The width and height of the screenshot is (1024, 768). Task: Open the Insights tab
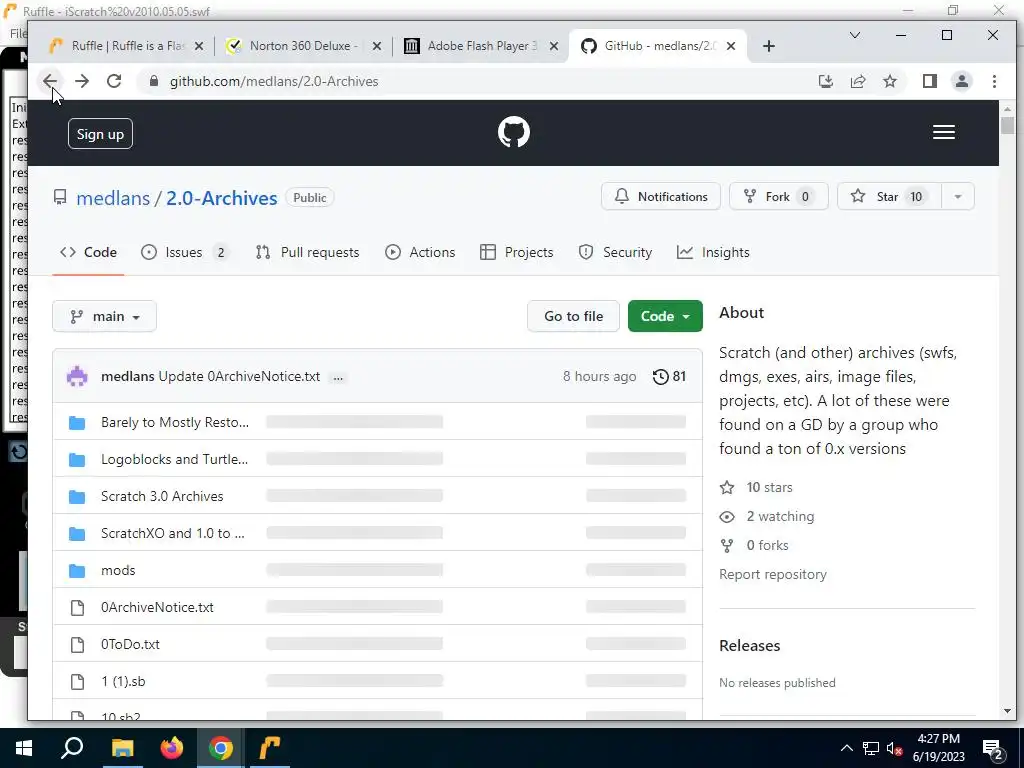point(713,252)
